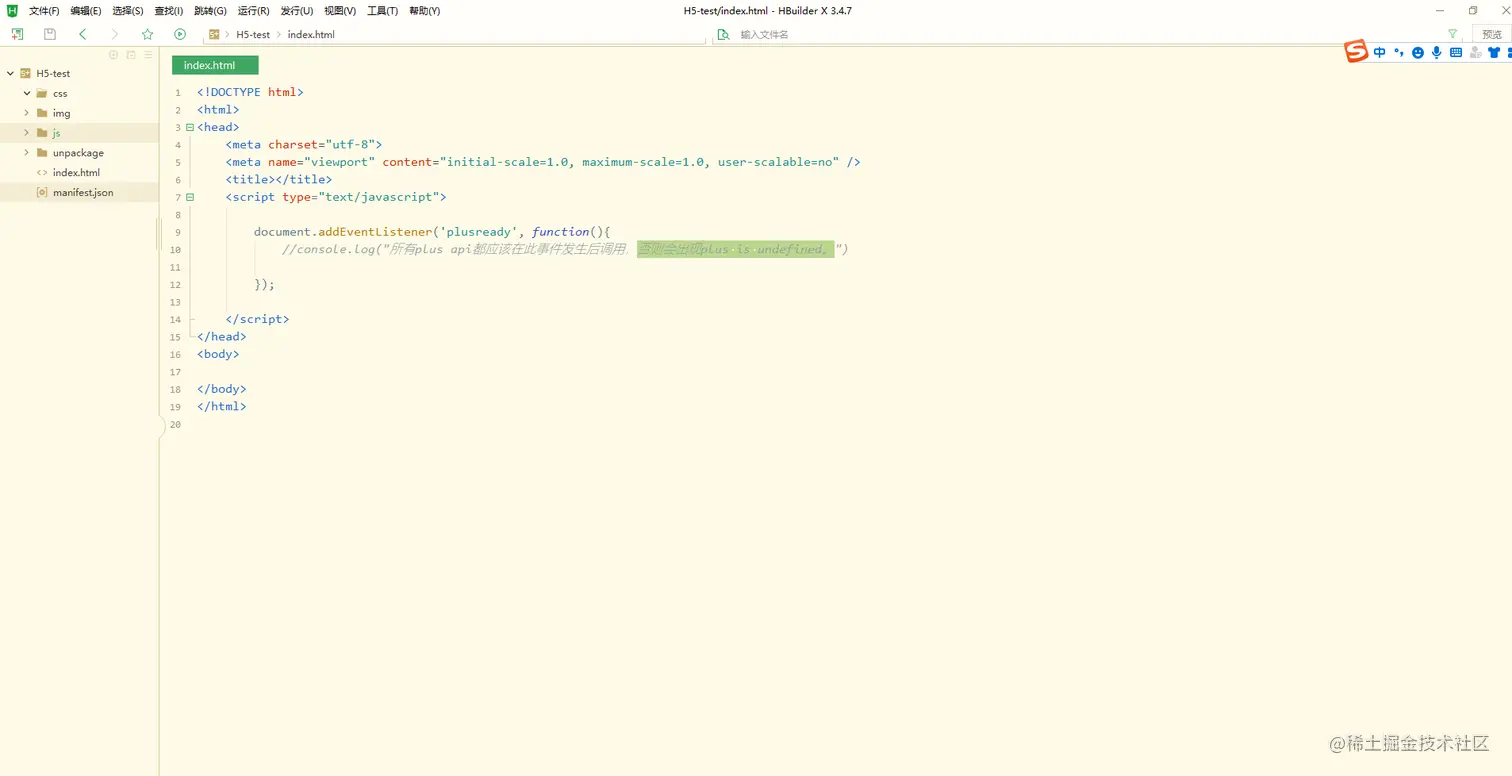Locate current file in project tree icon
The height and width of the screenshot is (776, 1512).
[113, 55]
